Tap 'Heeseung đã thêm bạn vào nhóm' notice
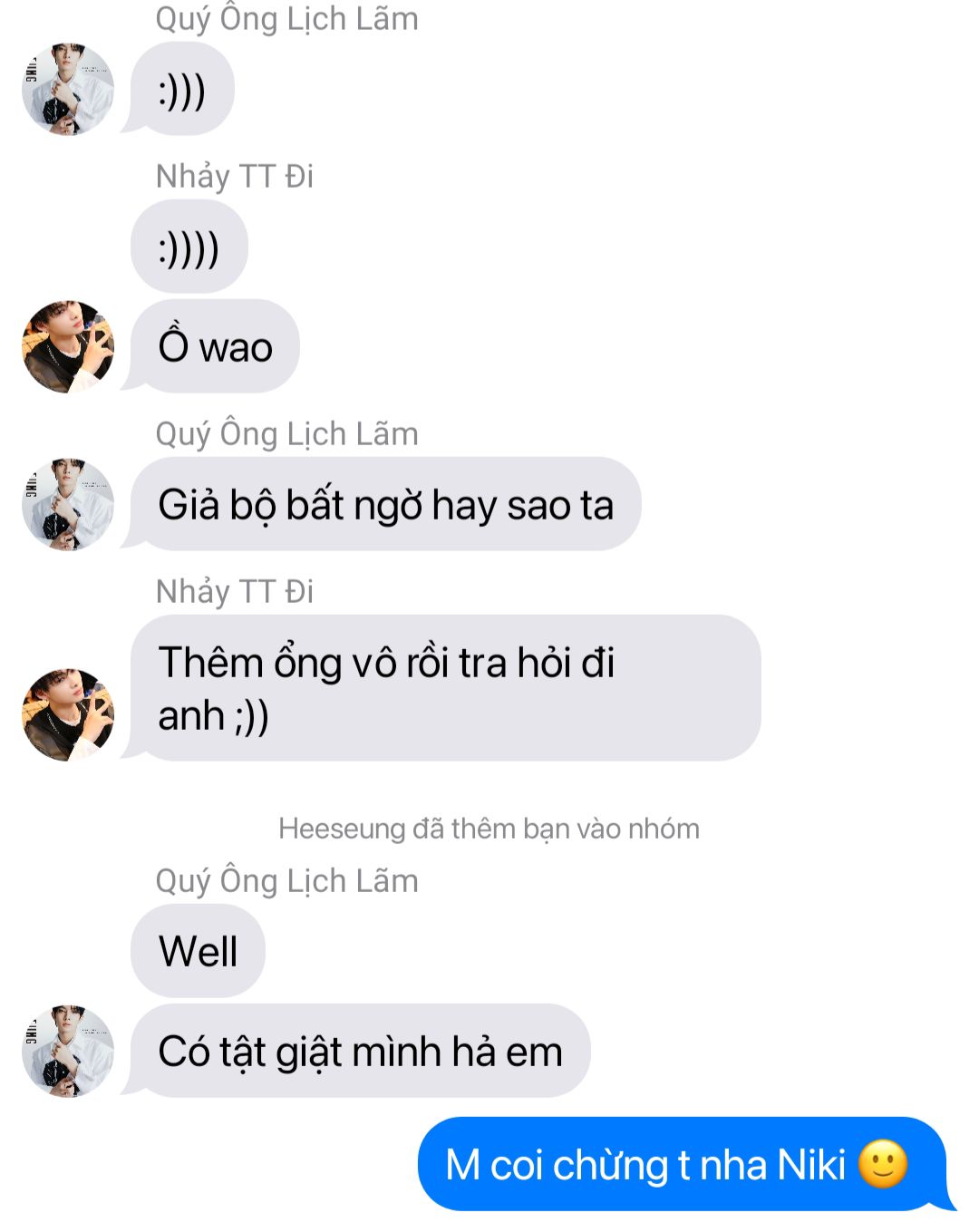Viewport: 979px width, 1232px height. tap(489, 829)
